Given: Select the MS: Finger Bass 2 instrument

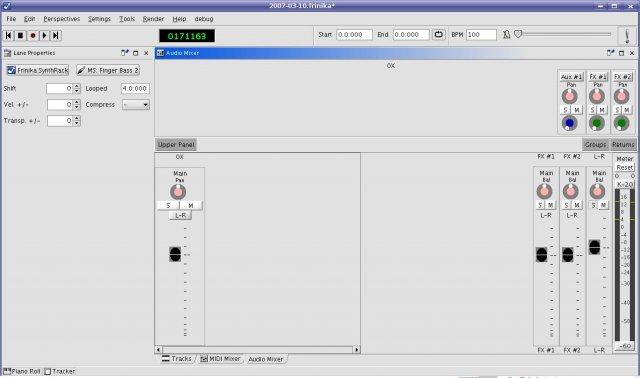Looking at the screenshot, I should click(108, 70).
